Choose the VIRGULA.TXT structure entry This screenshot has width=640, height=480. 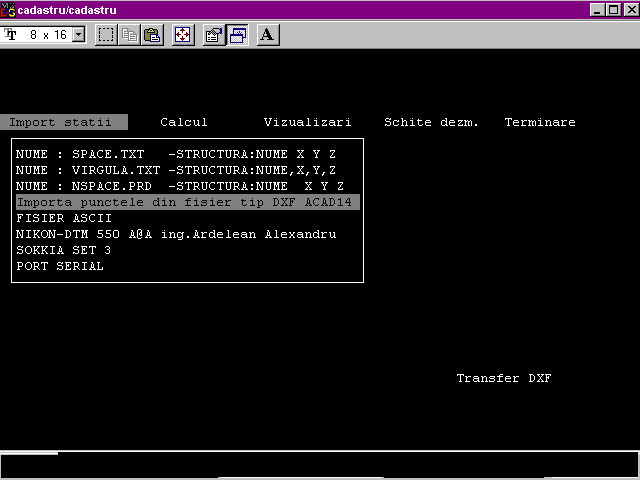click(176, 170)
